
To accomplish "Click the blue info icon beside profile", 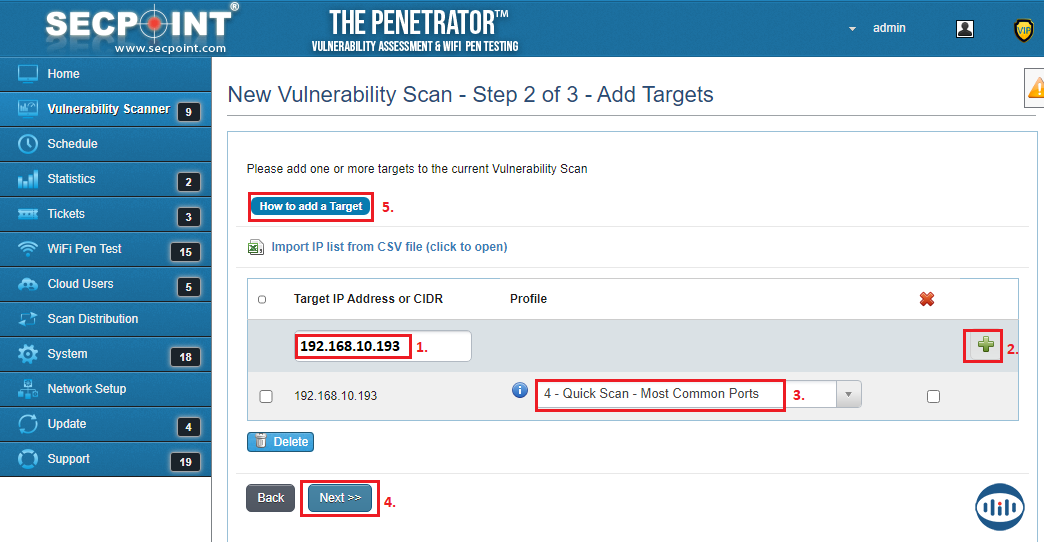I will click(x=520, y=390).
